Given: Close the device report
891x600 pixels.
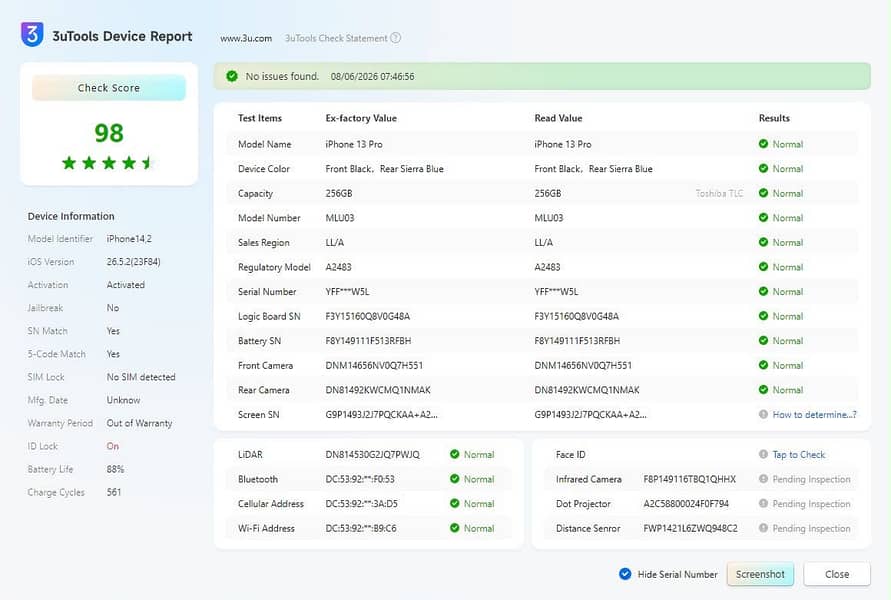Looking at the screenshot, I should tap(837, 574).
